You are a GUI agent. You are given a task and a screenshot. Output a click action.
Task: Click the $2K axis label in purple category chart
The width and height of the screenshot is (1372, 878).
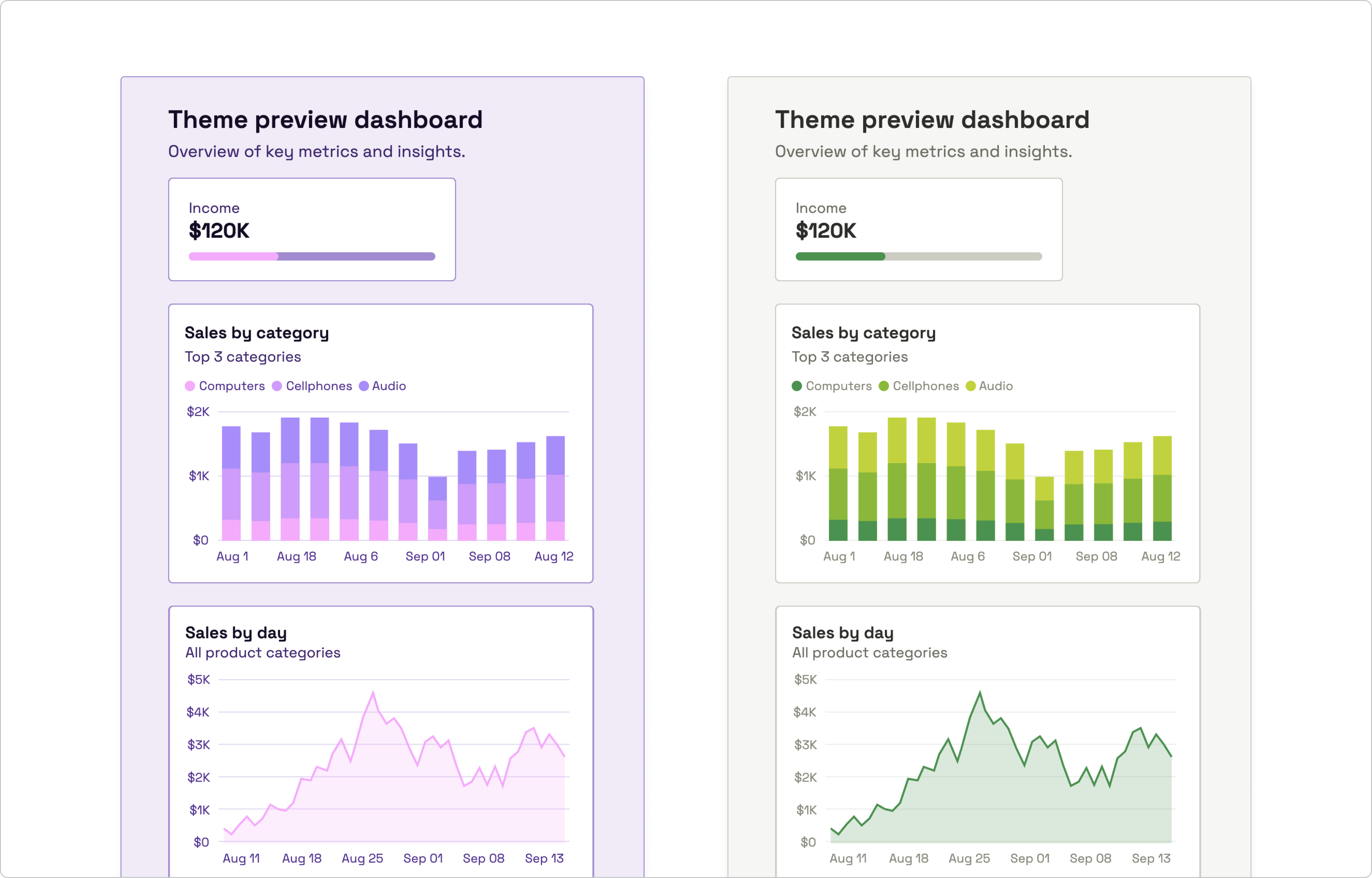tap(198, 412)
